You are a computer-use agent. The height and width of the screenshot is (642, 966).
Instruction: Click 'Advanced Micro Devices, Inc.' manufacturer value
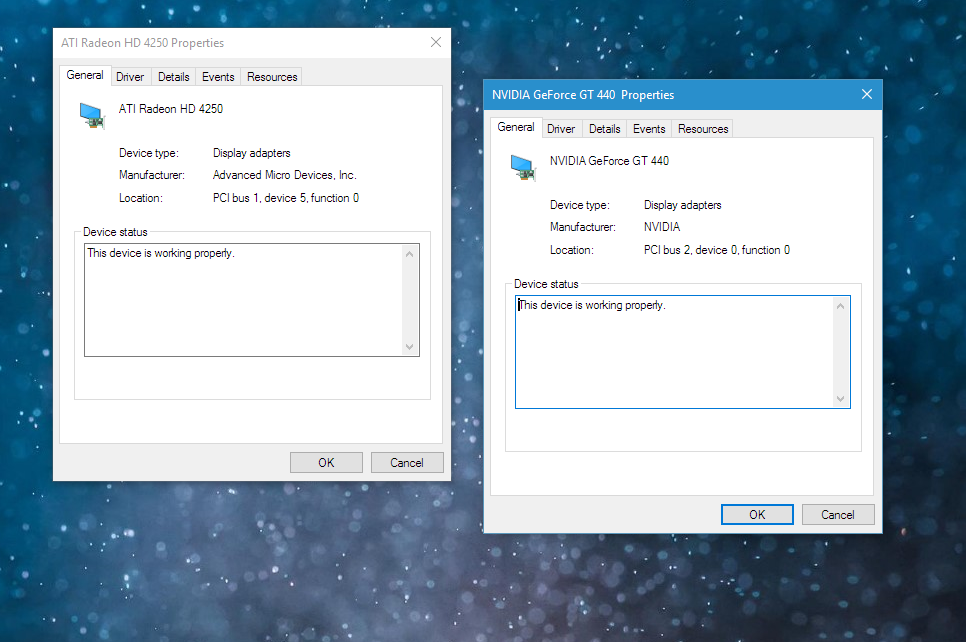tap(285, 175)
